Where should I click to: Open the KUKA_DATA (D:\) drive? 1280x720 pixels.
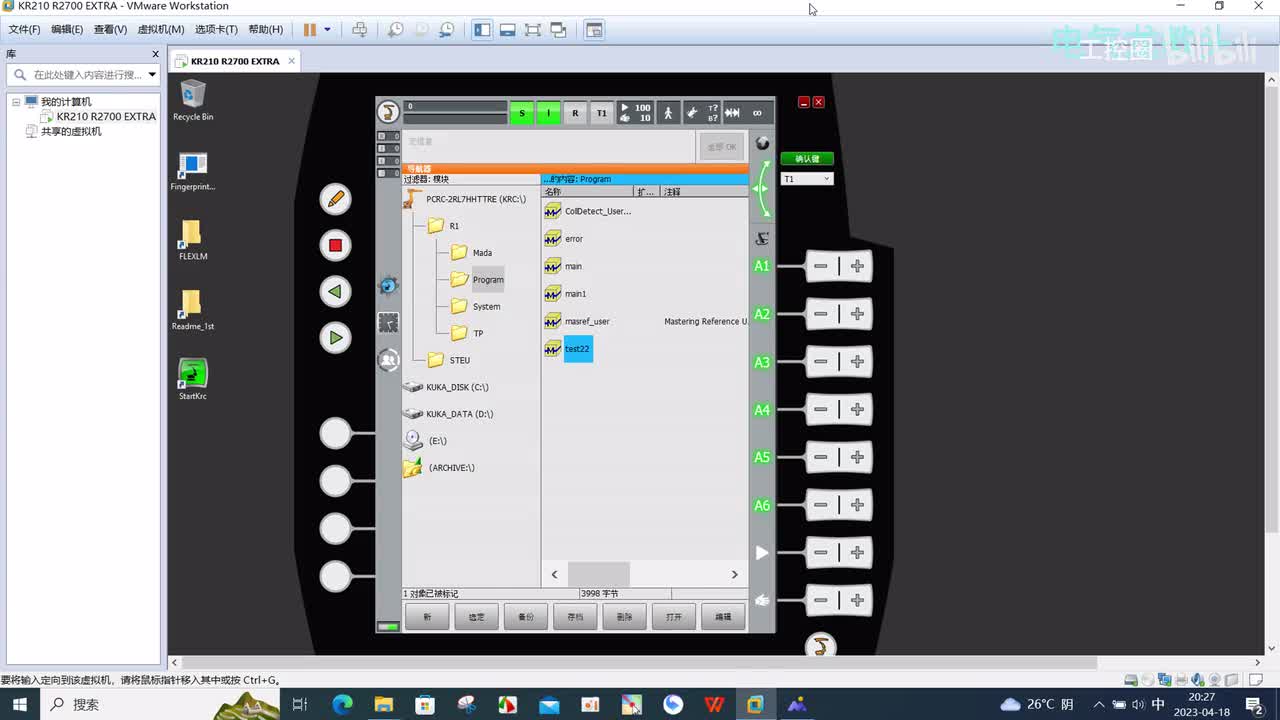pyautogui.click(x=448, y=414)
